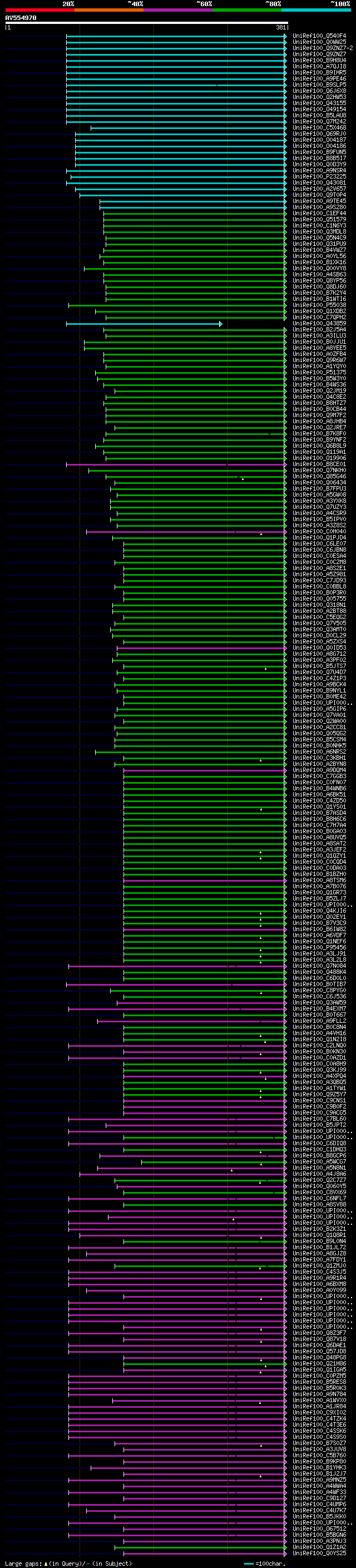Click hit label UniRef100_B5JTS7
Screen dimensions: 356x1568
[x=319, y=666]
